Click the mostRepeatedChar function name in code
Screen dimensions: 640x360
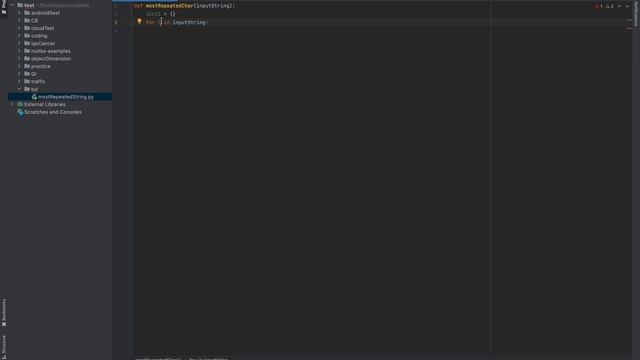coord(169,6)
